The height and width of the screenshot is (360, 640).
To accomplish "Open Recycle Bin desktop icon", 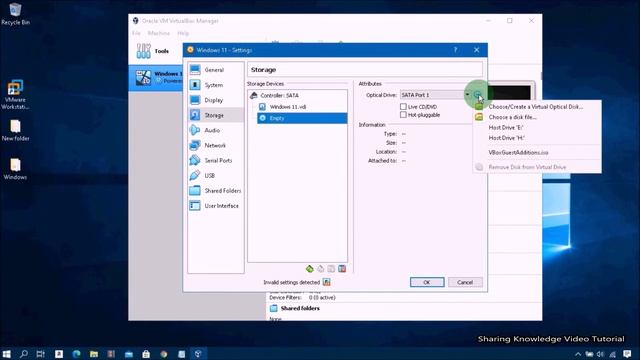I will [15, 14].
